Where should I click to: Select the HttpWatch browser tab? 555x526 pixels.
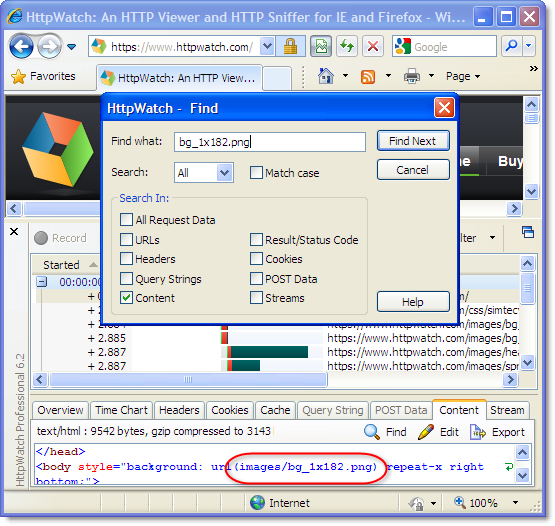pyautogui.click(x=179, y=78)
